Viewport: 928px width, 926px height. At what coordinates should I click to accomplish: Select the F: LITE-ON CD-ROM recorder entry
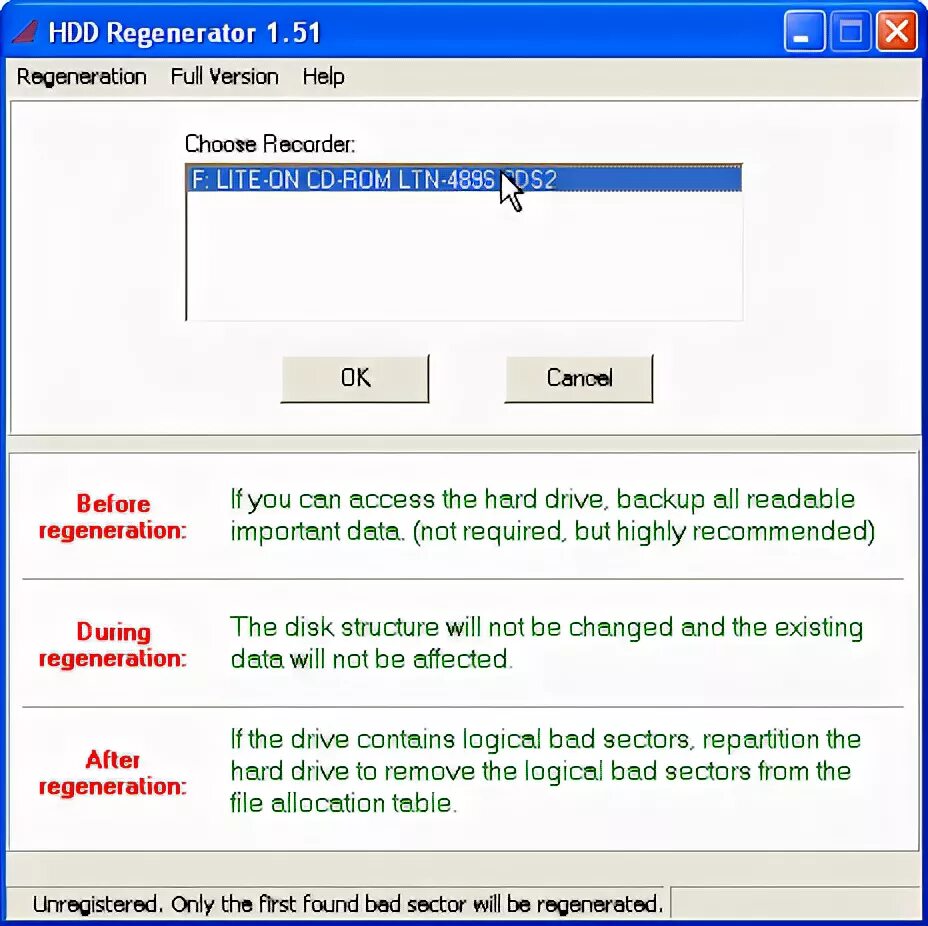(x=464, y=179)
